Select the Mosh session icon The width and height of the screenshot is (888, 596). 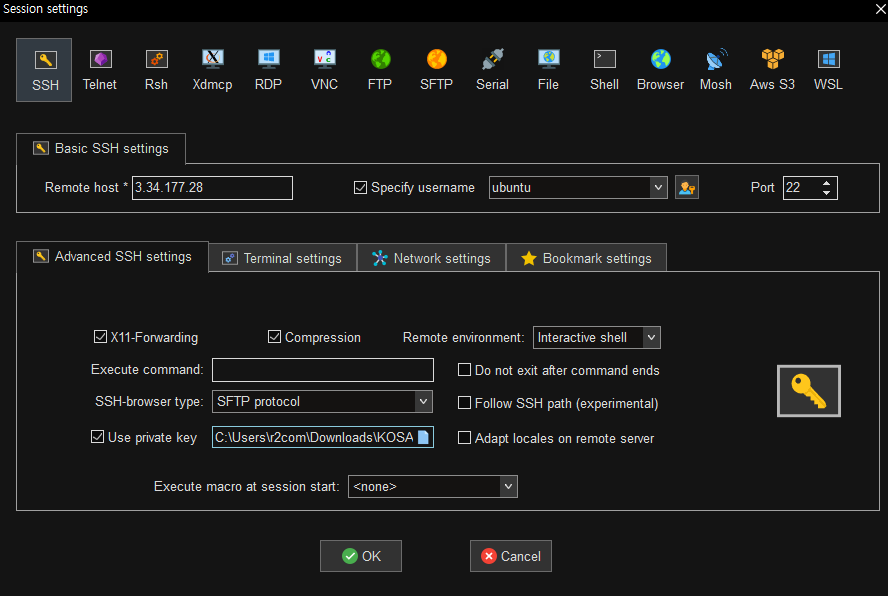pyautogui.click(x=716, y=70)
